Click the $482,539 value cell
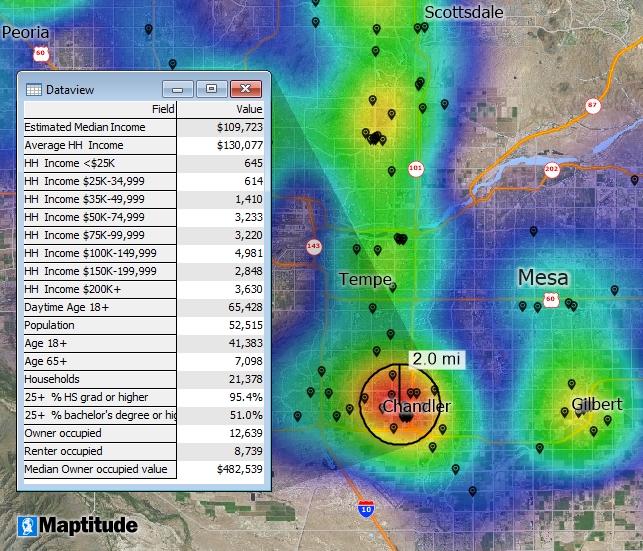The height and width of the screenshot is (551, 643). click(221, 469)
